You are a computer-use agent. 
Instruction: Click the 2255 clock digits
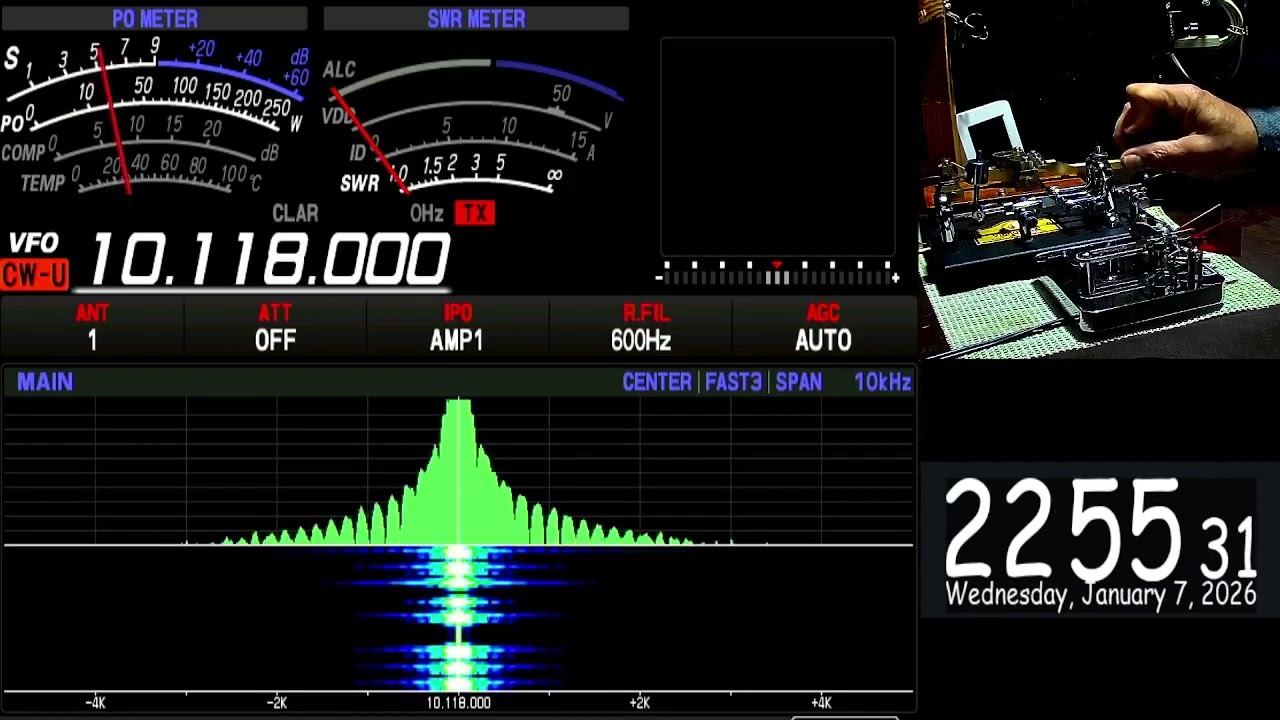click(1062, 528)
